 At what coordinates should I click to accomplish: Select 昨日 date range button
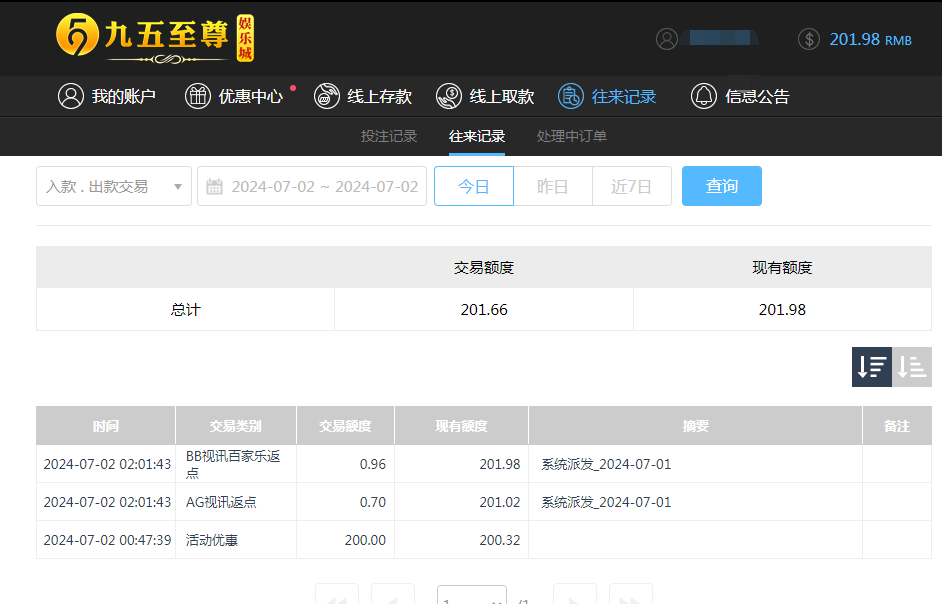pos(553,186)
